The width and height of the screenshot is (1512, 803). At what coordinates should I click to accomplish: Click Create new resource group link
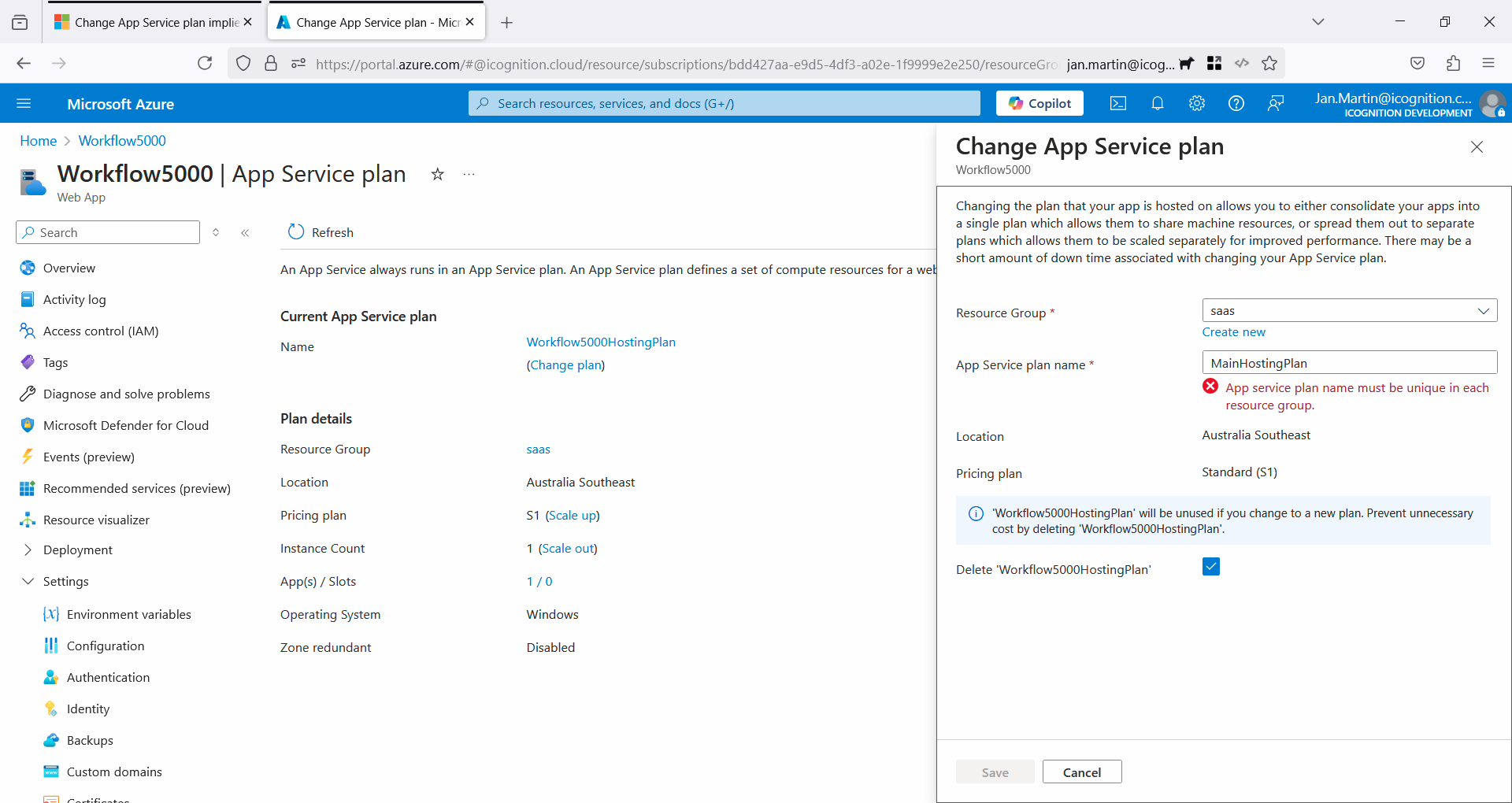(1233, 332)
